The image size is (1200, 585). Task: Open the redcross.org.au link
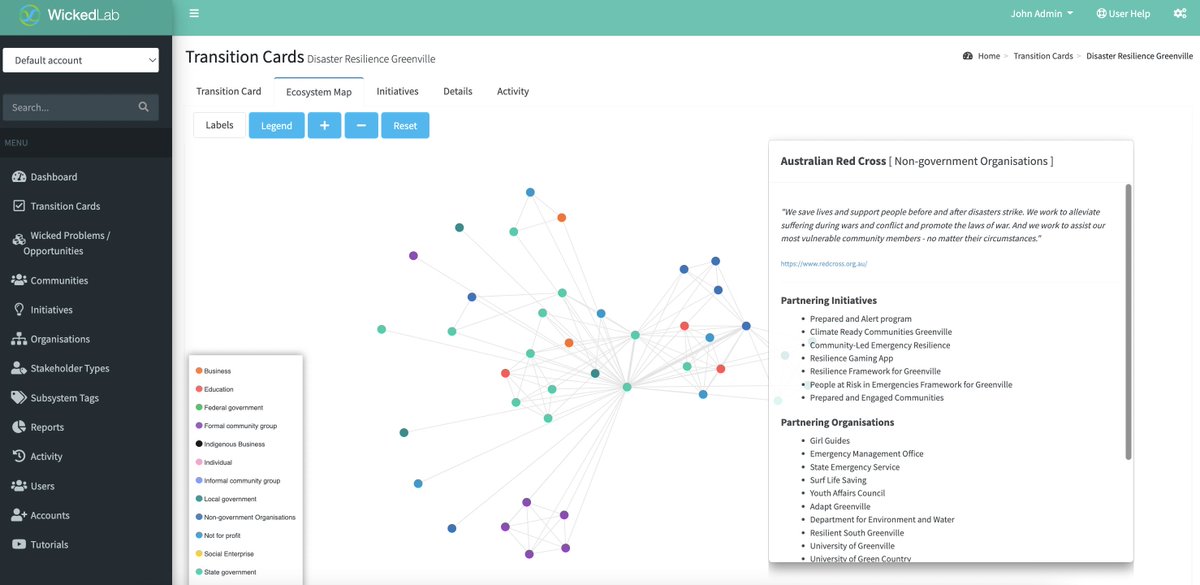(x=824, y=264)
